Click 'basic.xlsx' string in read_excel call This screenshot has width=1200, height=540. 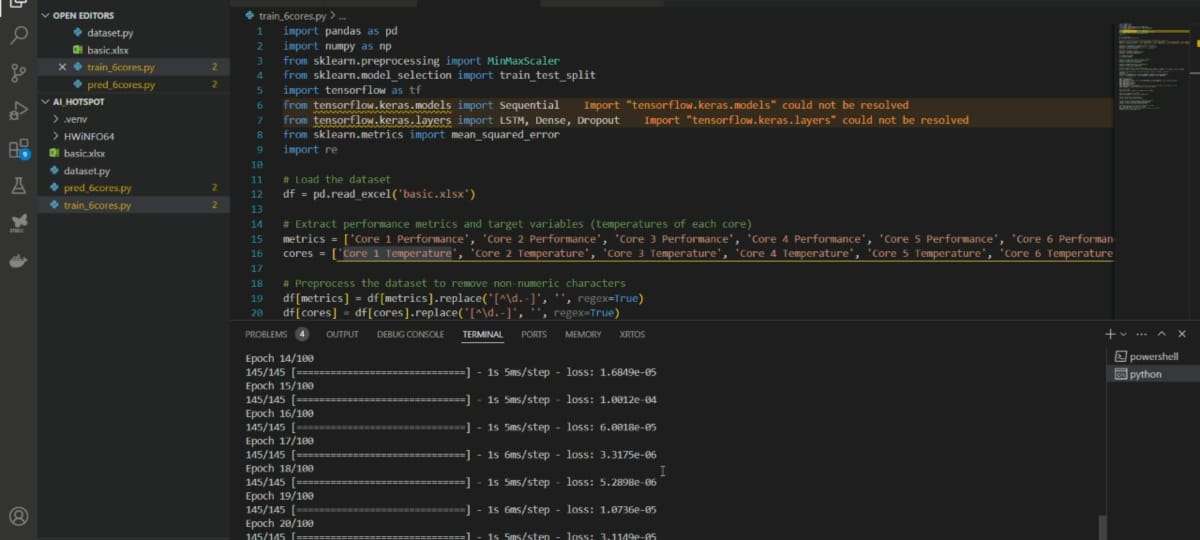click(436, 194)
